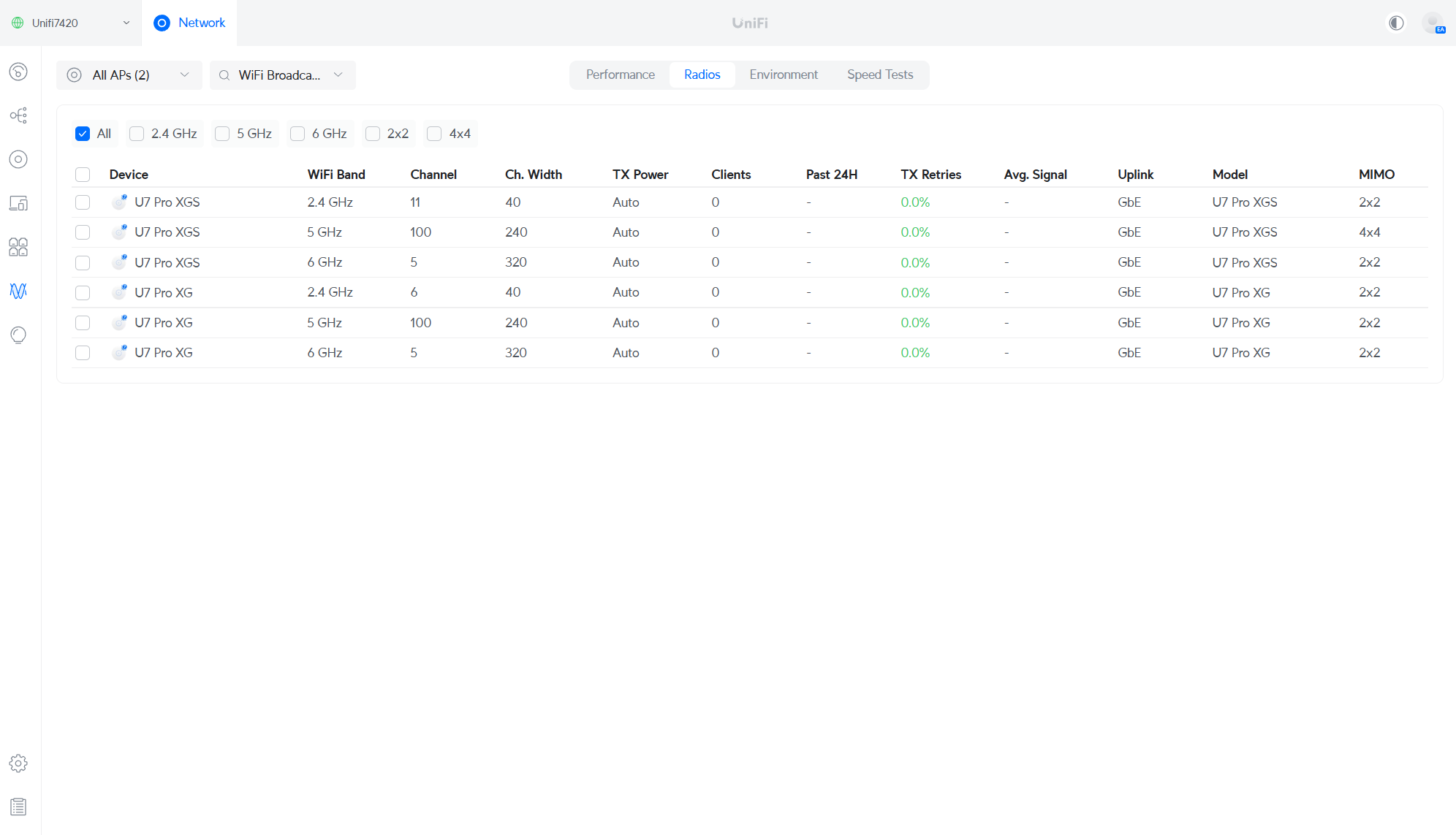Check the 4x4 MIMO filter checkbox
The image size is (1456, 835).
coord(434,134)
